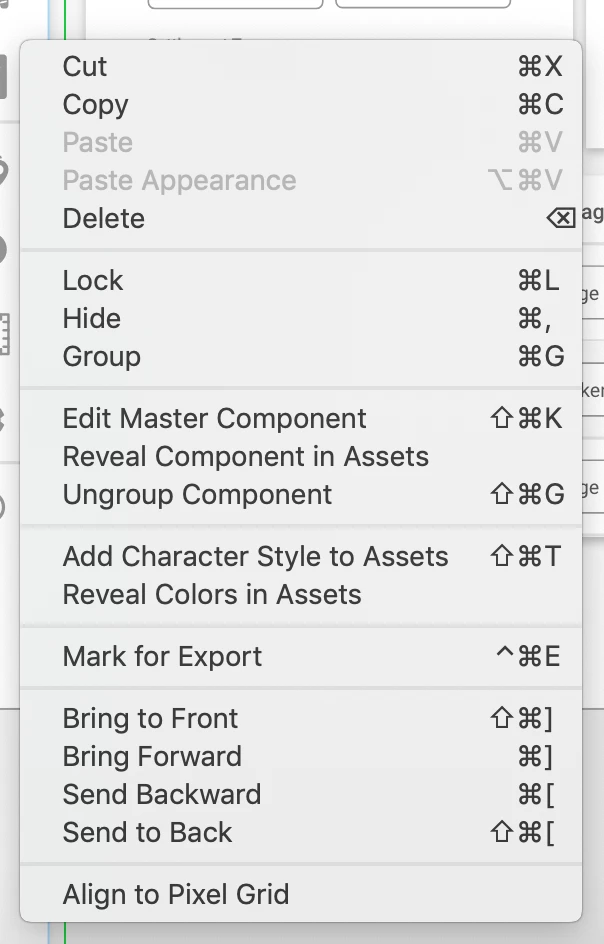This screenshot has height=944, width=604.
Task: Choose Mark for Export
Action: pyautogui.click(x=162, y=657)
